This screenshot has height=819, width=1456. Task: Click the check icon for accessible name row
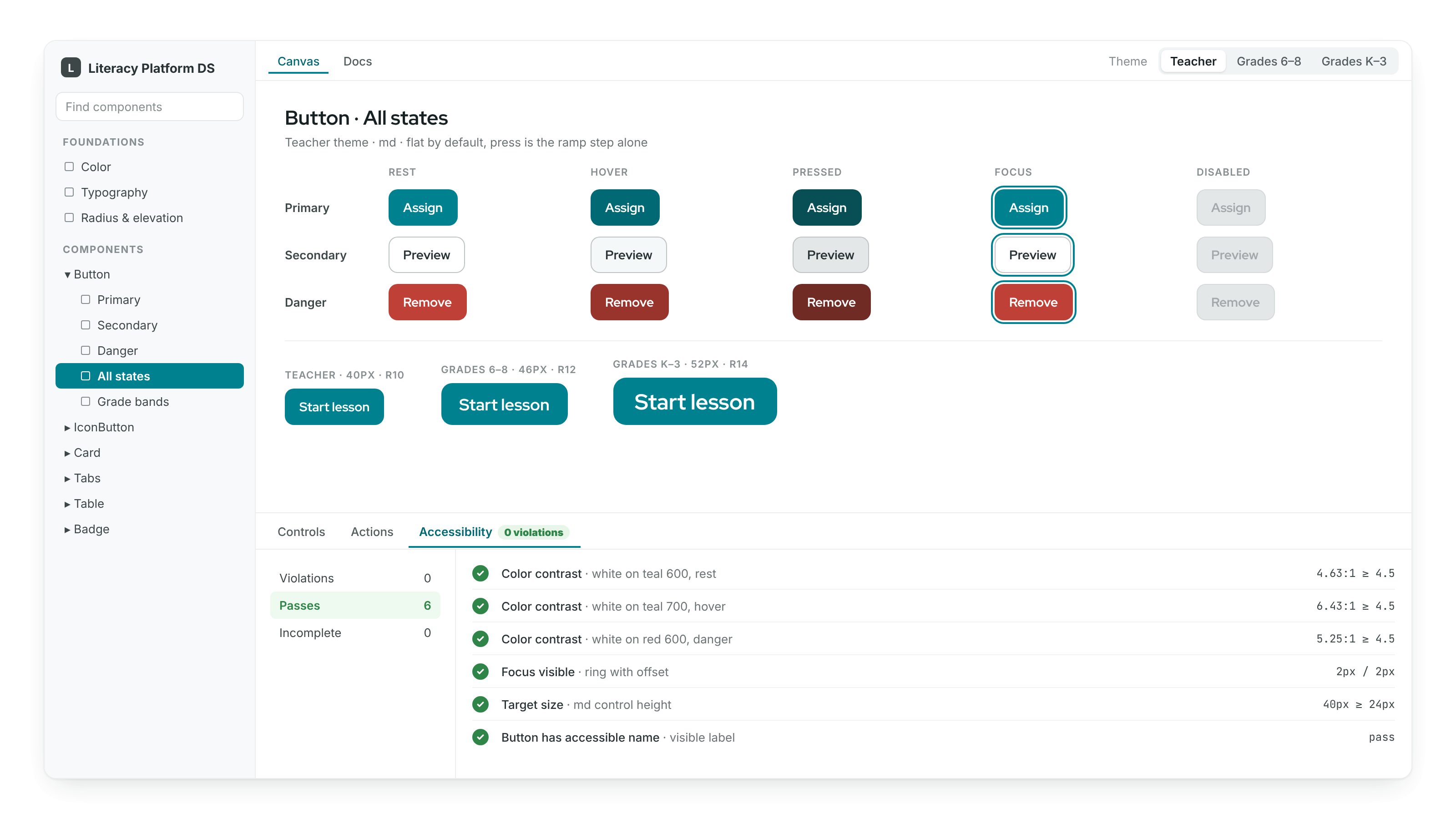(480, 737)
